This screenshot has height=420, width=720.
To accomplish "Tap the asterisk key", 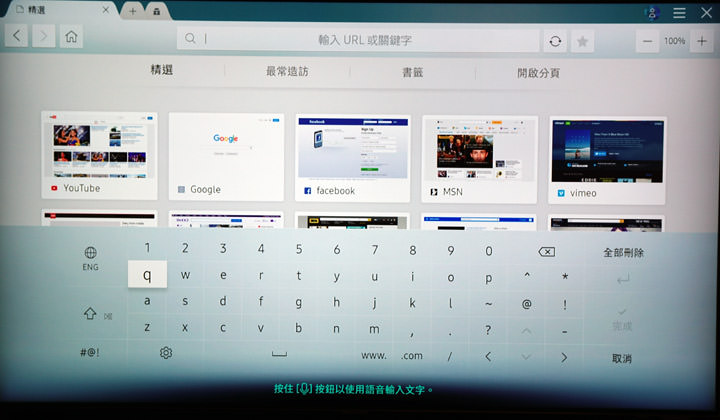I will pyautogui.click(x=565, y=277).
